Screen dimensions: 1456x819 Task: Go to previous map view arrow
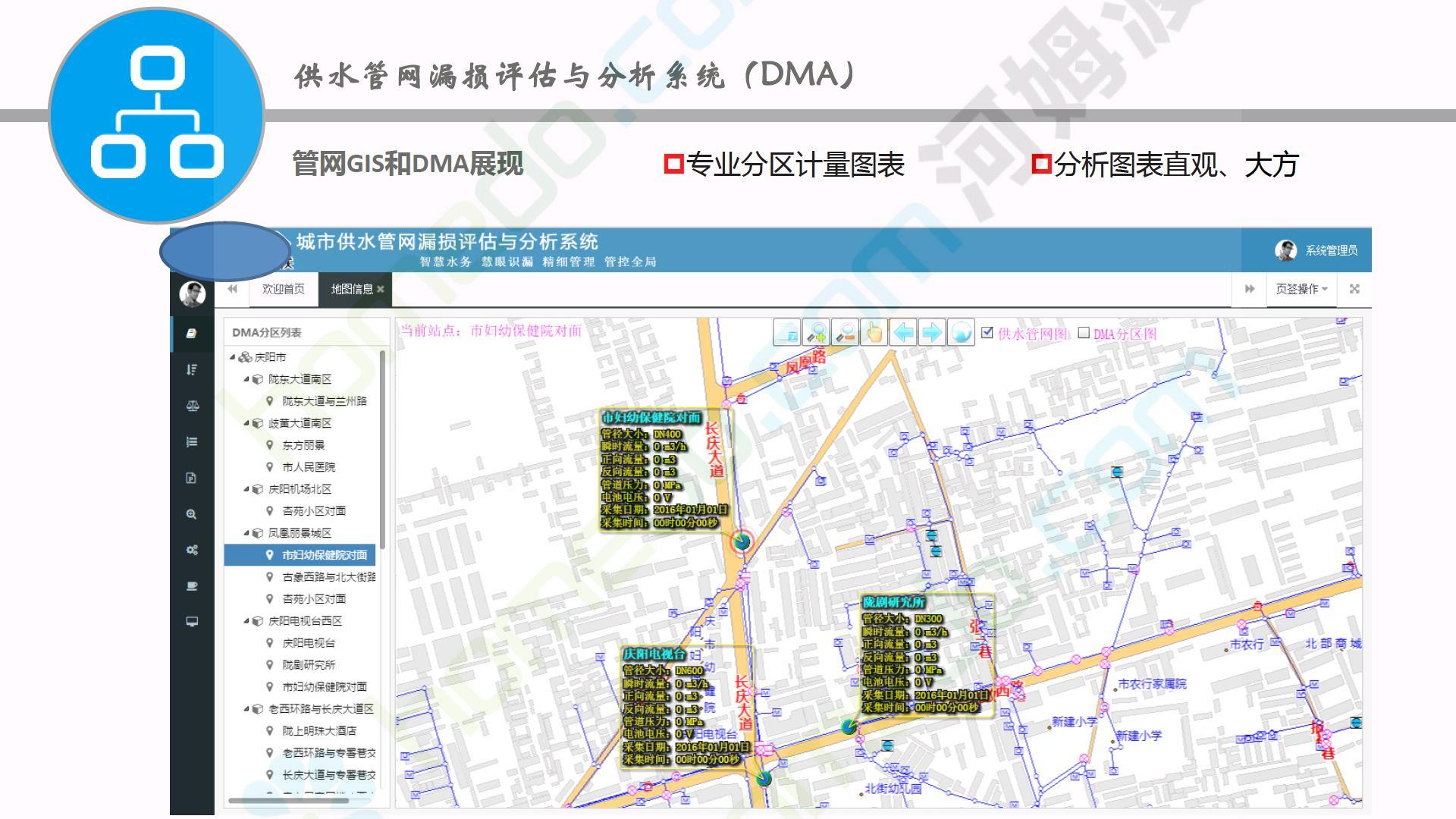[x=902, y=332]
